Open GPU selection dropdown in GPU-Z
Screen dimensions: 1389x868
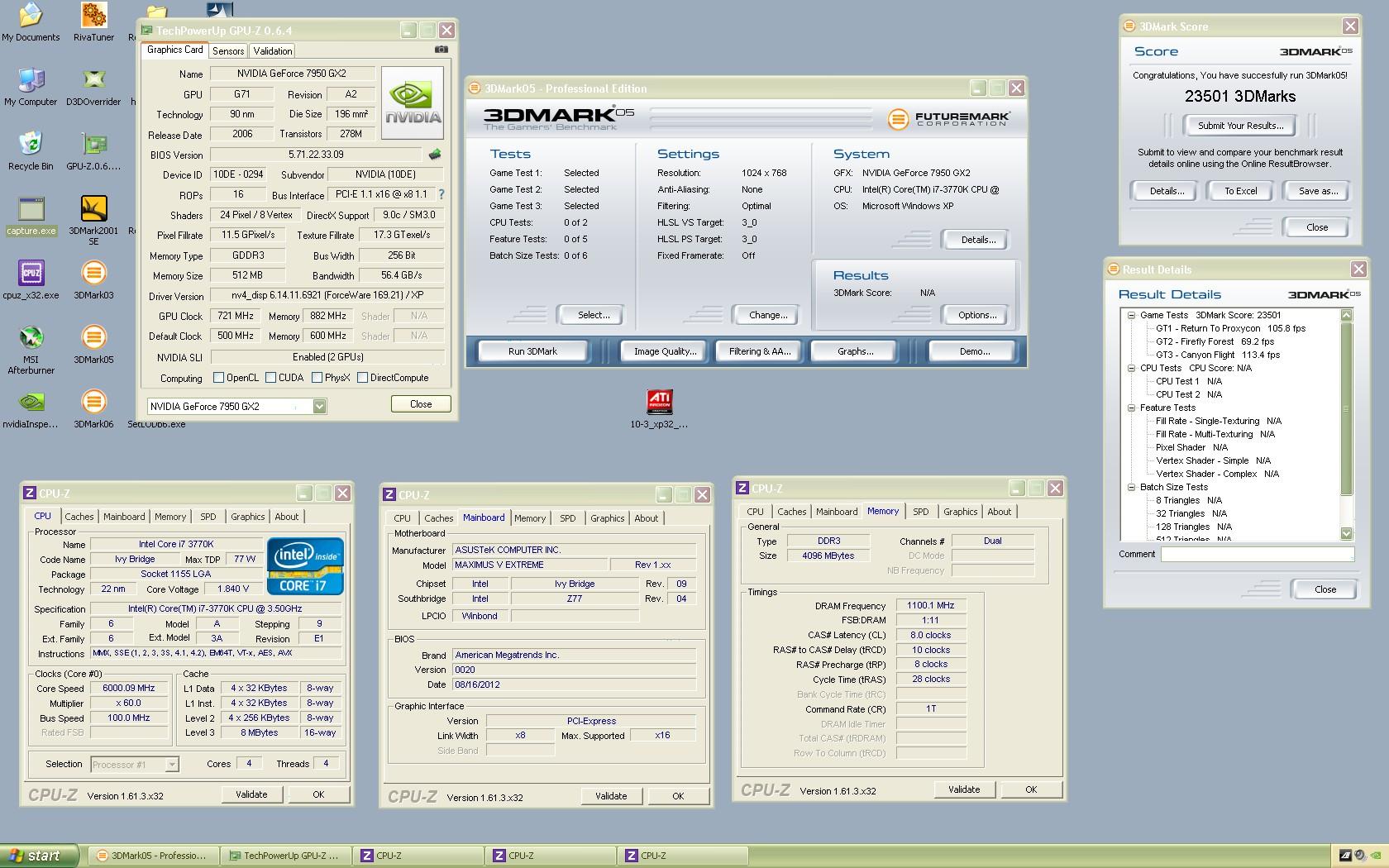coord(319,406)
